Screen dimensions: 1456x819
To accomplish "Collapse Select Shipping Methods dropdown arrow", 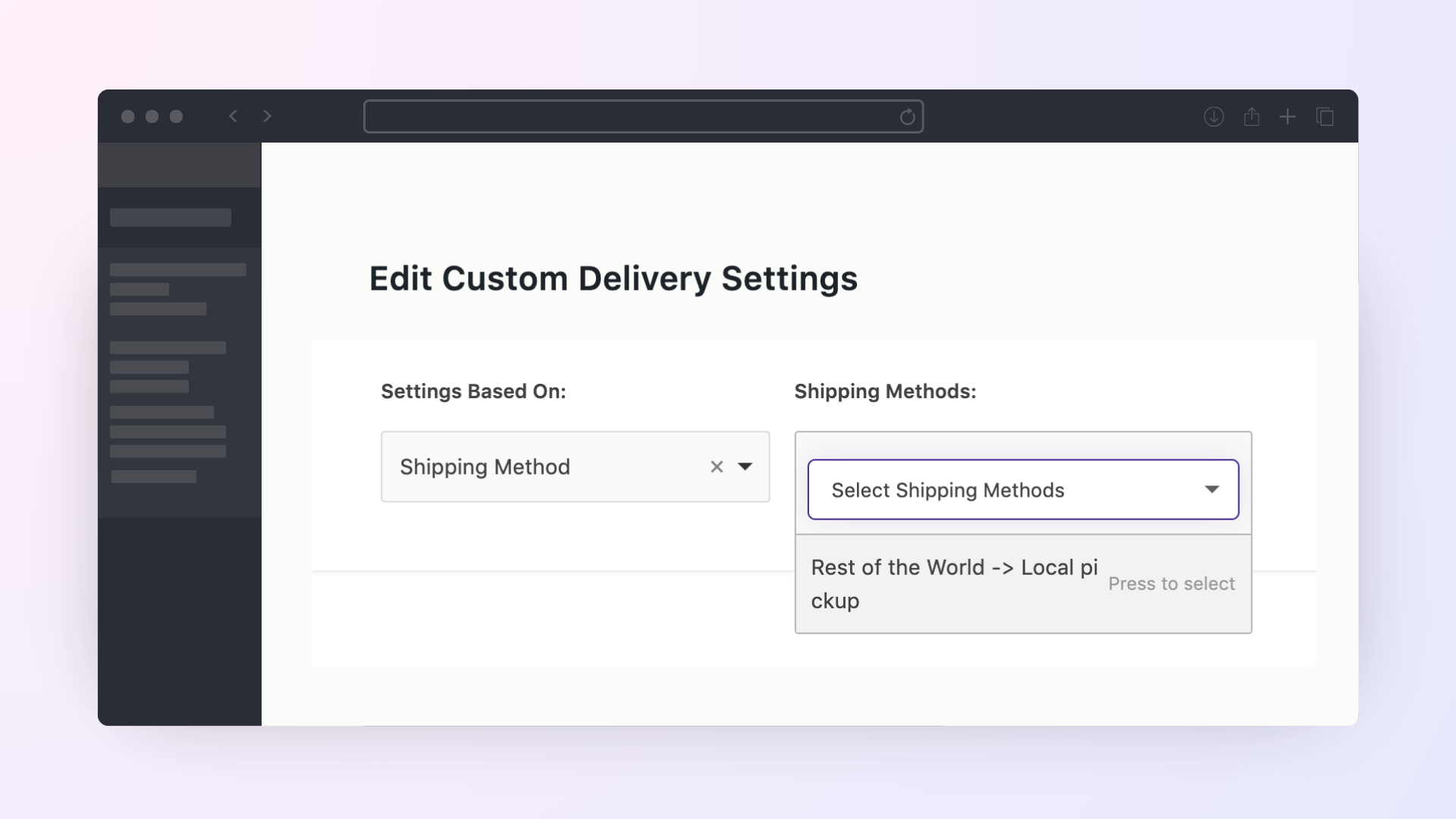I will pos(1211,490).
